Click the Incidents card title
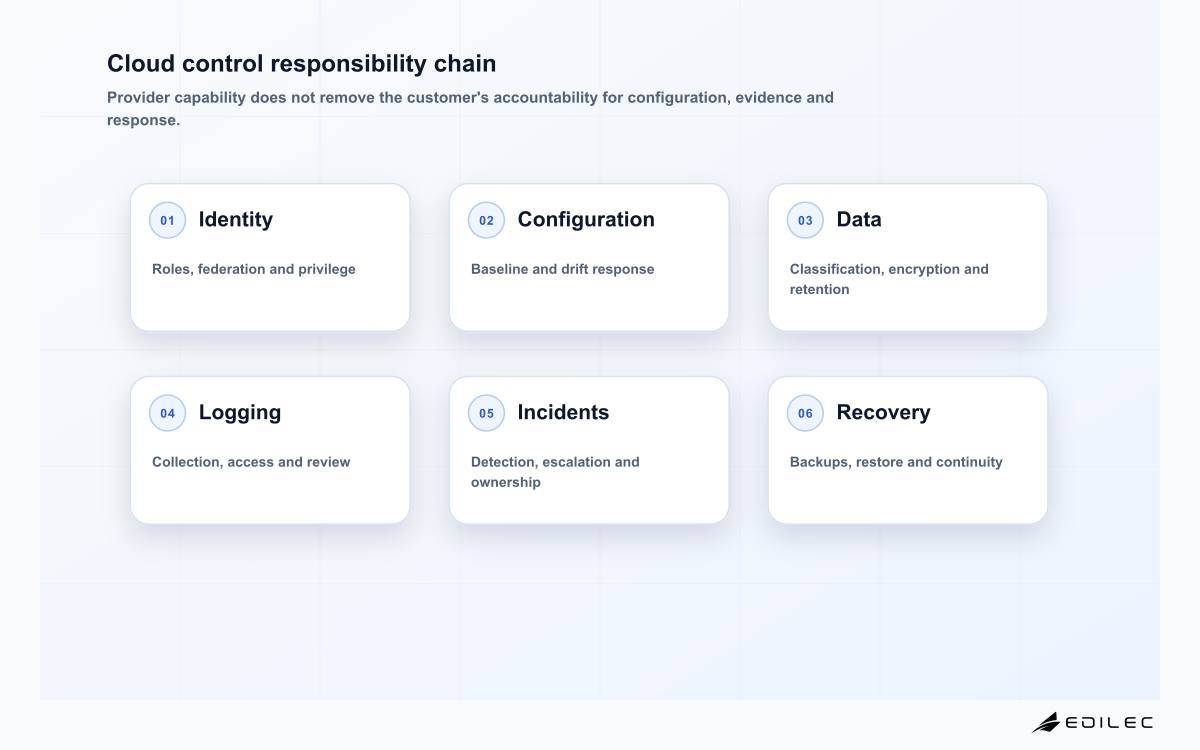Screen dimensions: 1200x750 [563, 412]
